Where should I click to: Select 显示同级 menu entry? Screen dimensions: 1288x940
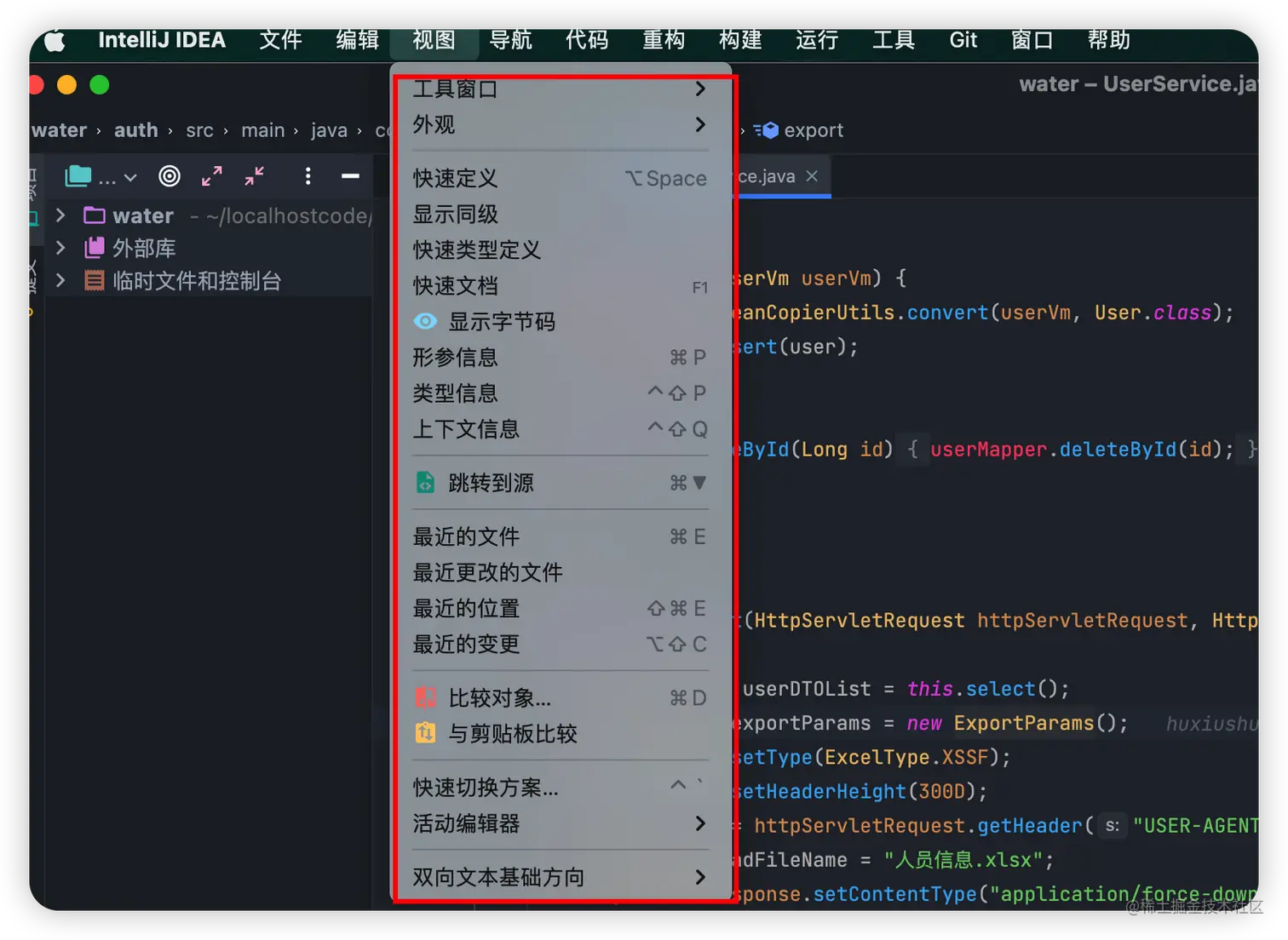561,215
